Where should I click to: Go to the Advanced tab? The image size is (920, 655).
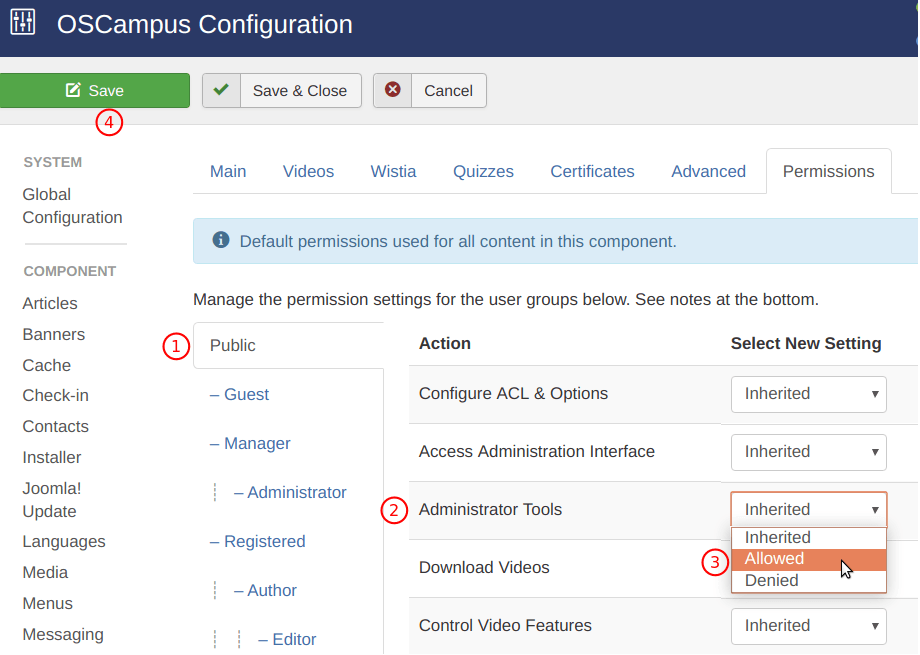[708, 171]
